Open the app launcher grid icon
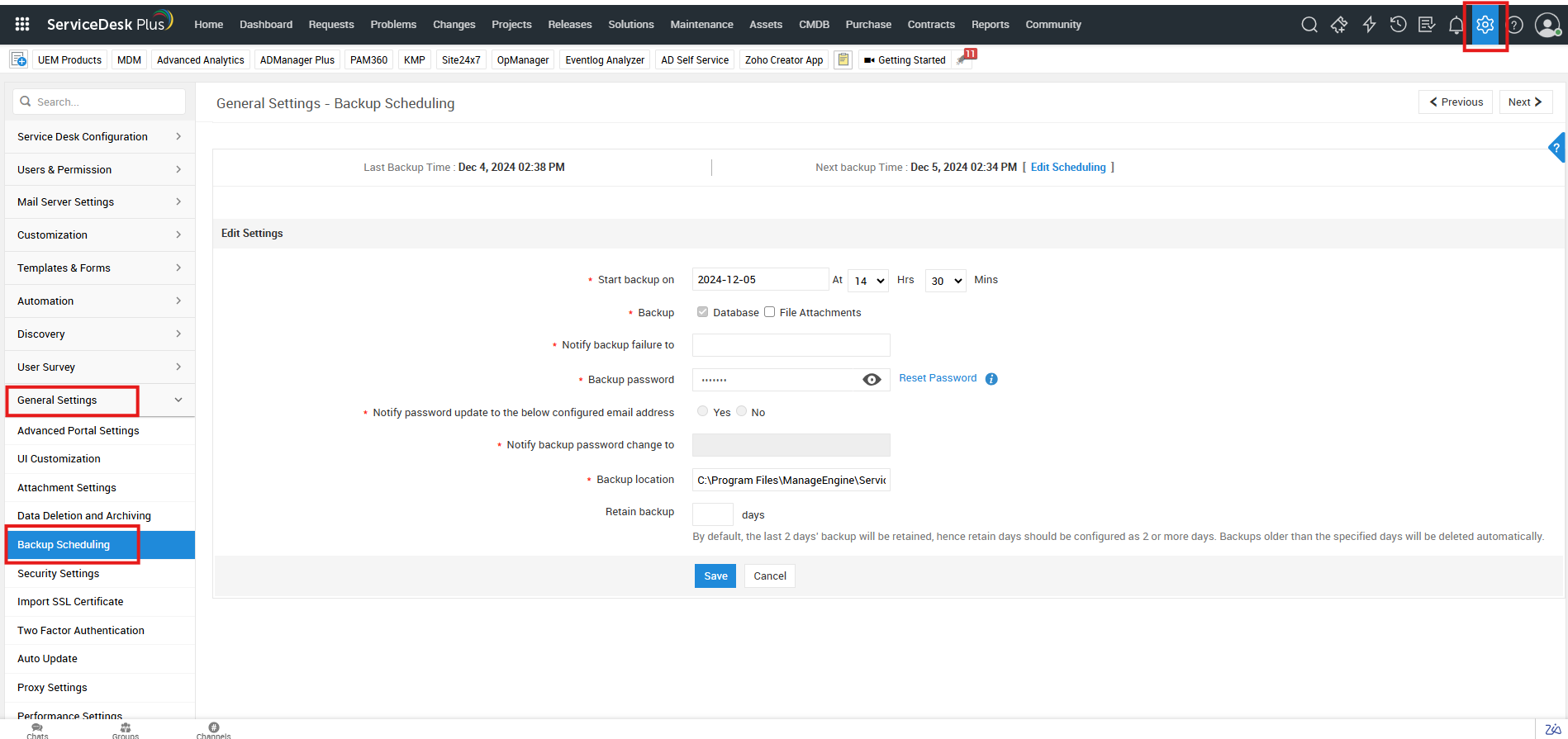Viewport: 1568px width, 739px height. click(x=22, y=25)
